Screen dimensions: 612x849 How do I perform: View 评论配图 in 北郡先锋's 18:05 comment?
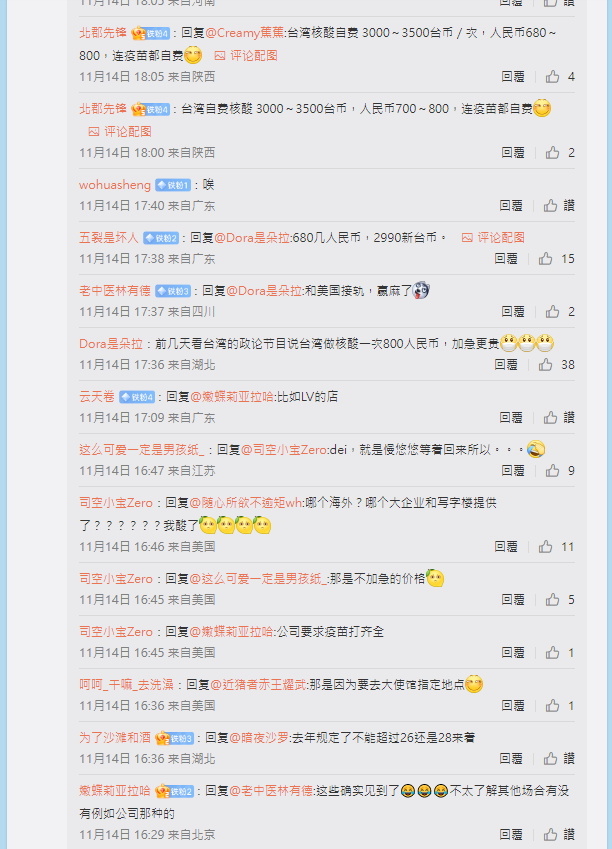[246, 55]
